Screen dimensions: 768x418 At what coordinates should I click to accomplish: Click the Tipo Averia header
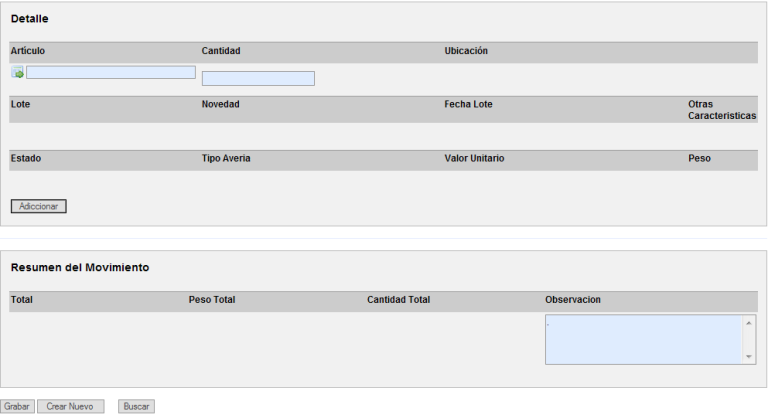pos(226,159)
